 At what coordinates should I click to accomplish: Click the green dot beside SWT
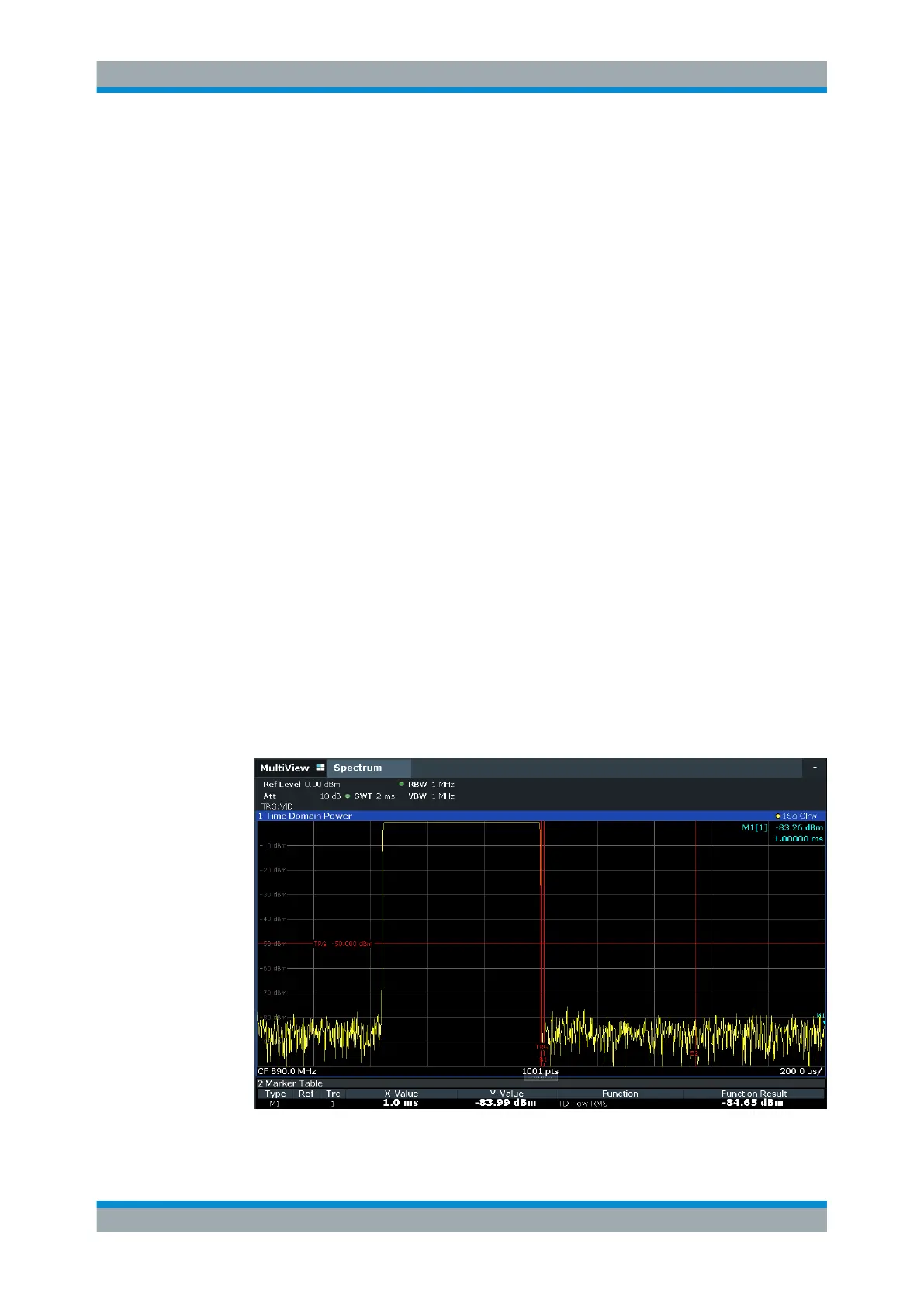[348, 796]
